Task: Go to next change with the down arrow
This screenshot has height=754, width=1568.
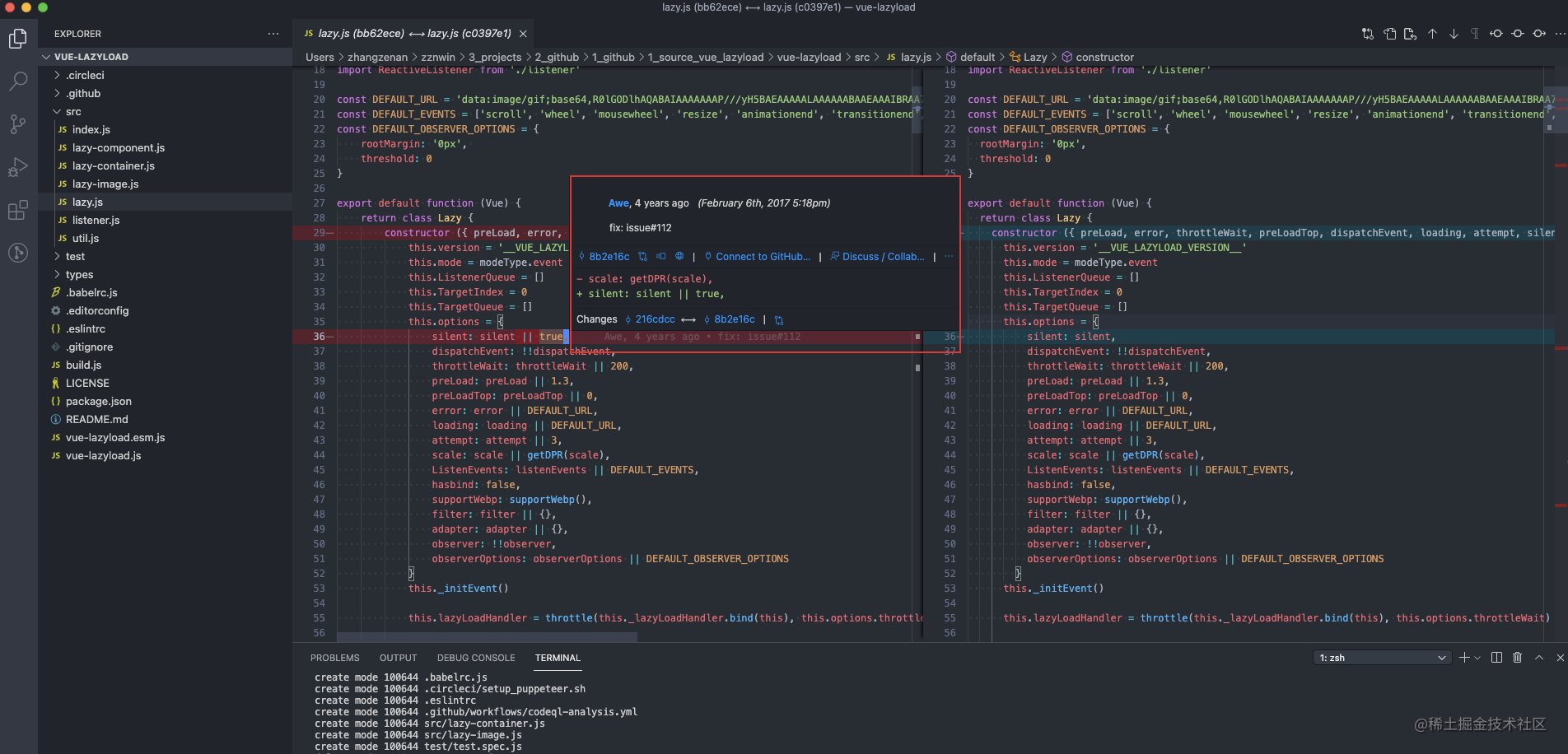Action: 1454,34
